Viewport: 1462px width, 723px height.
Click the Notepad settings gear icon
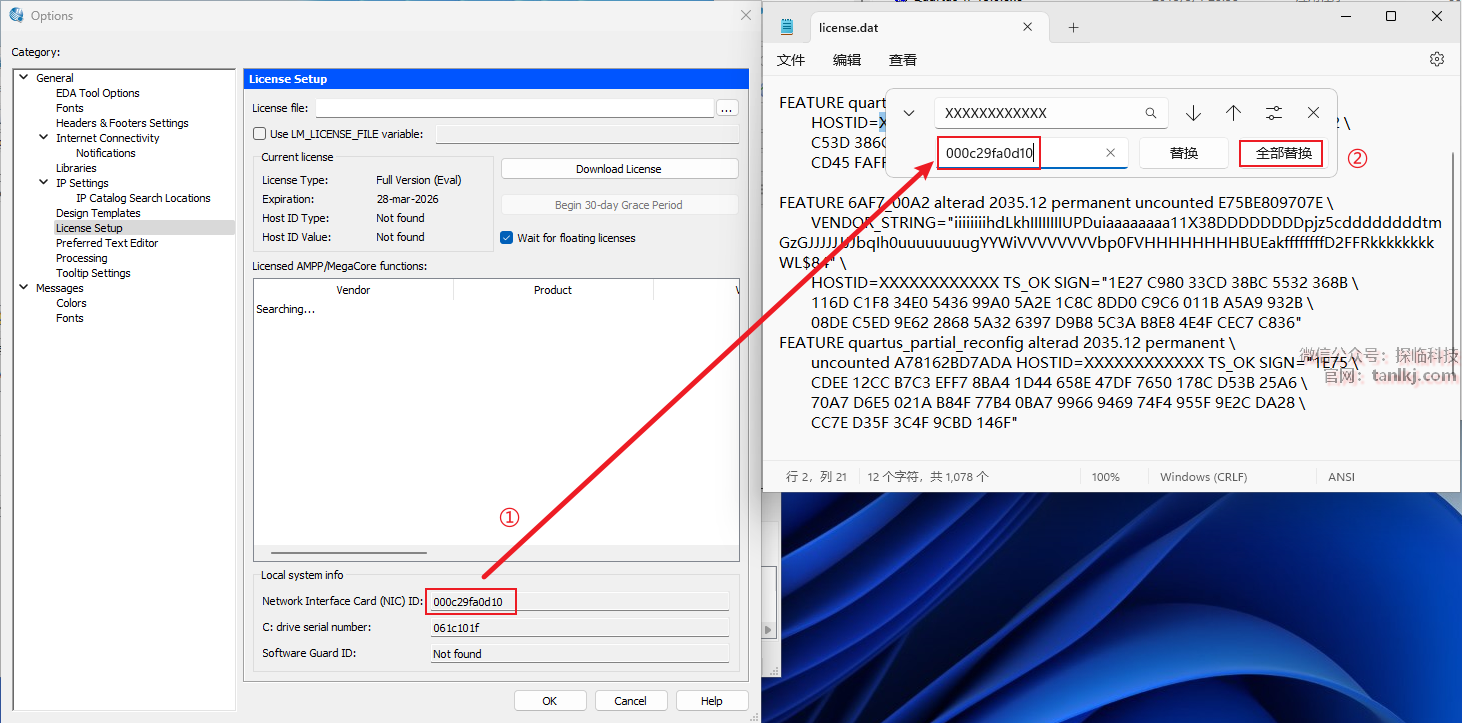[1437, 59]
